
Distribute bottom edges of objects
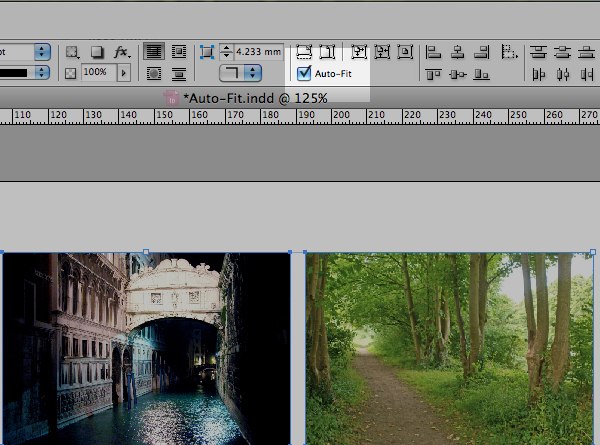point(586,52)
